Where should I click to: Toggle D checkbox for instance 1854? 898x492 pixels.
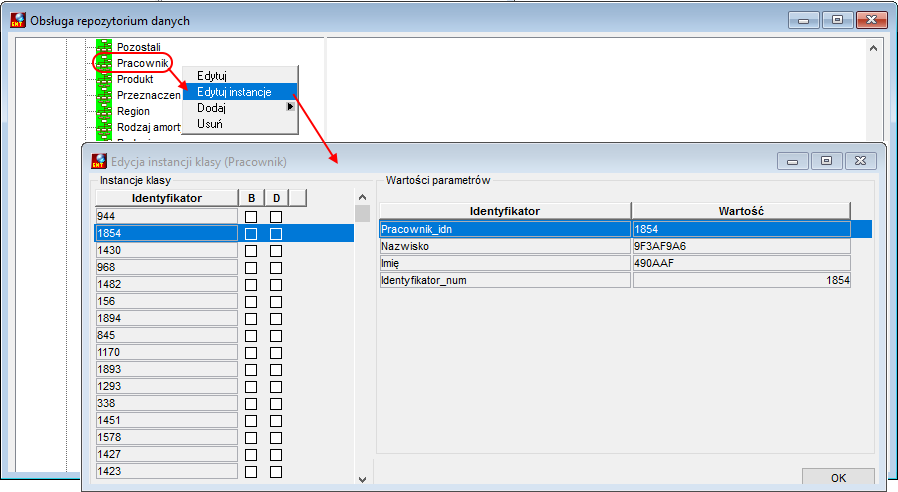276,234
